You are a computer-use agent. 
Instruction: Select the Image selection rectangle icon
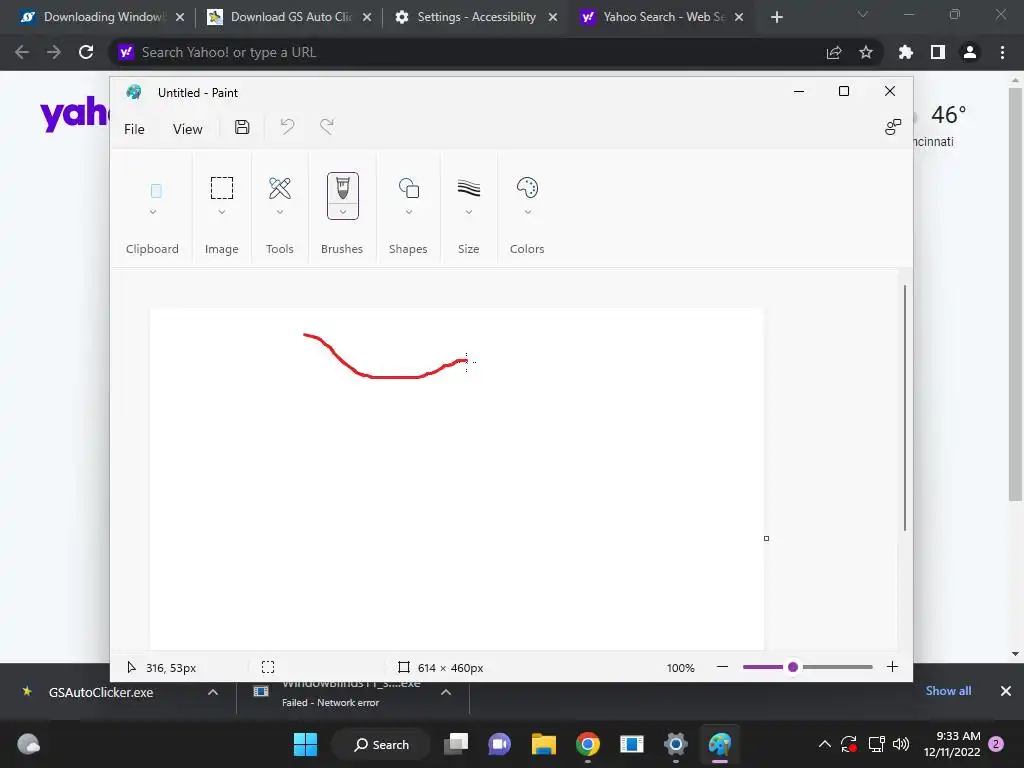click(221, 188)
